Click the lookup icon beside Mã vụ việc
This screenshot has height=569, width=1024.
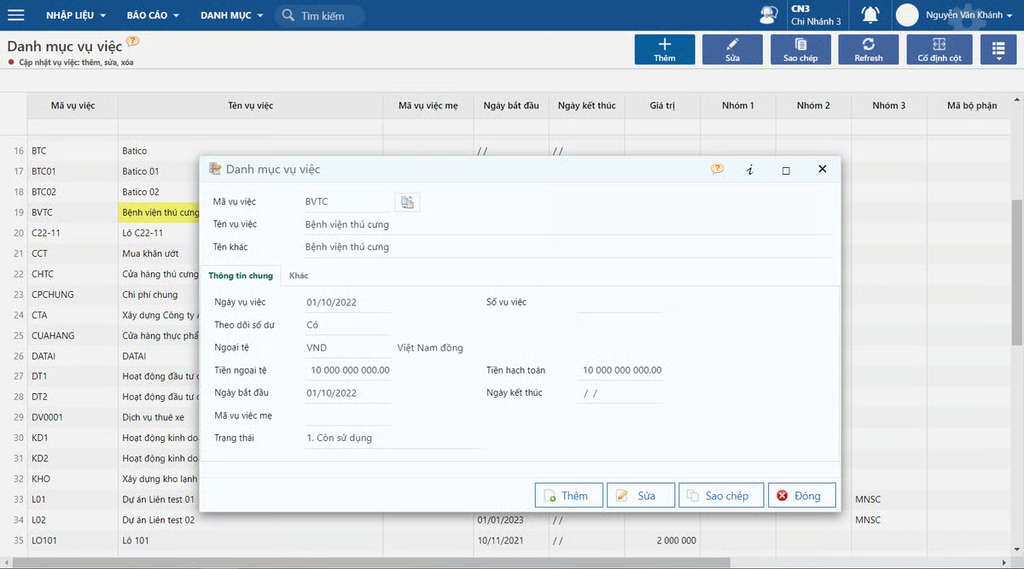coord(407,203)
